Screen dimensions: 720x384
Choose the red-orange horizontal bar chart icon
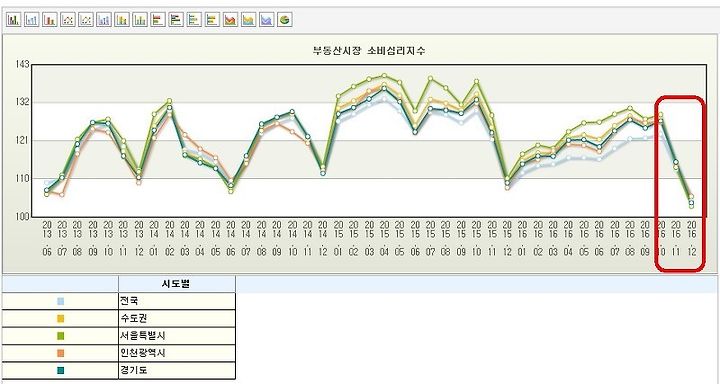(x=158, y=20)
